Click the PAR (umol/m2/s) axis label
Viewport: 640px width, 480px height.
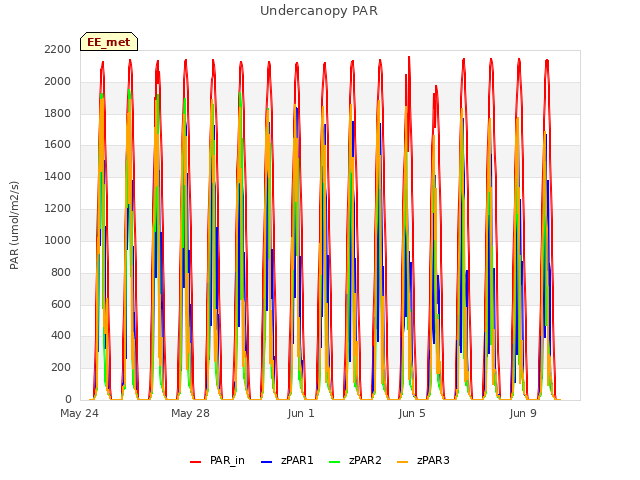tap(14, 225)
